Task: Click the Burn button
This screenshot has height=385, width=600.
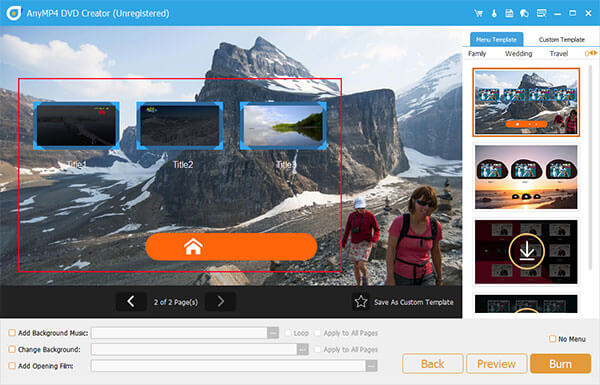Action: click(x=561, y=364)
